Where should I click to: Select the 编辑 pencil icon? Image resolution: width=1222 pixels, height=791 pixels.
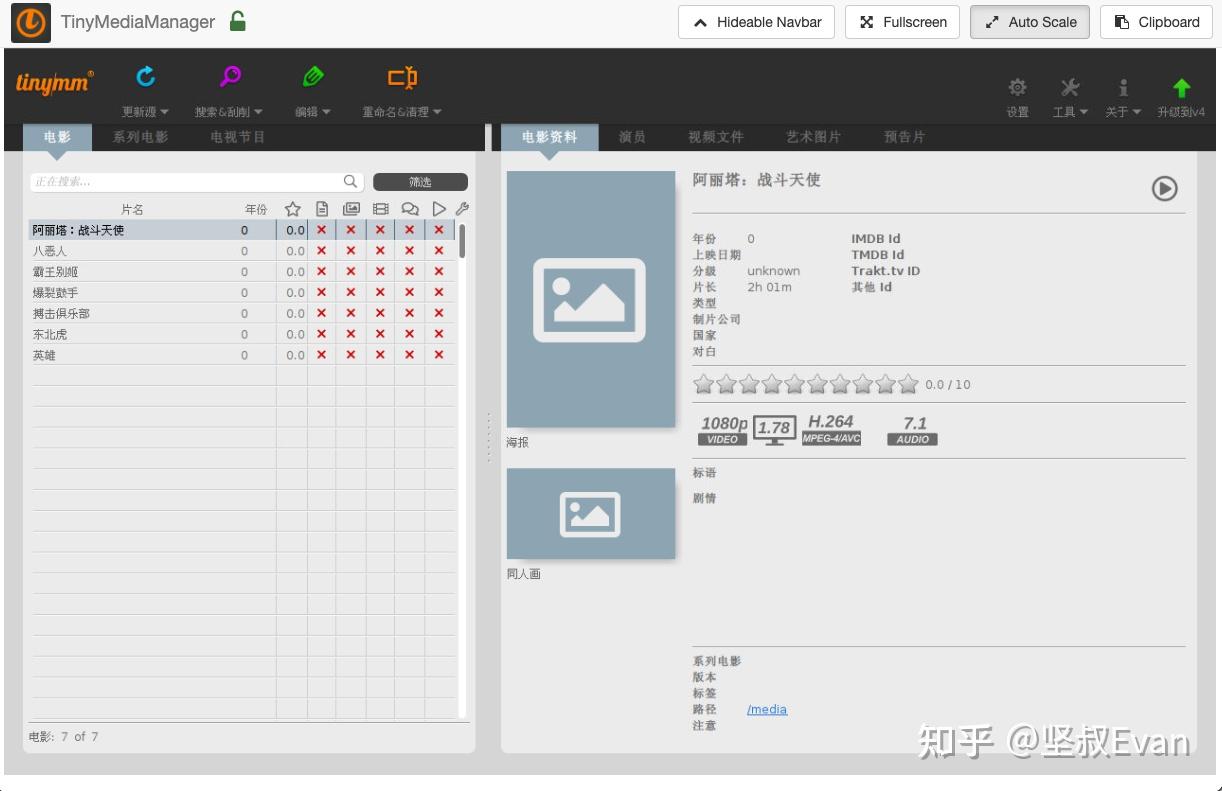311,75
